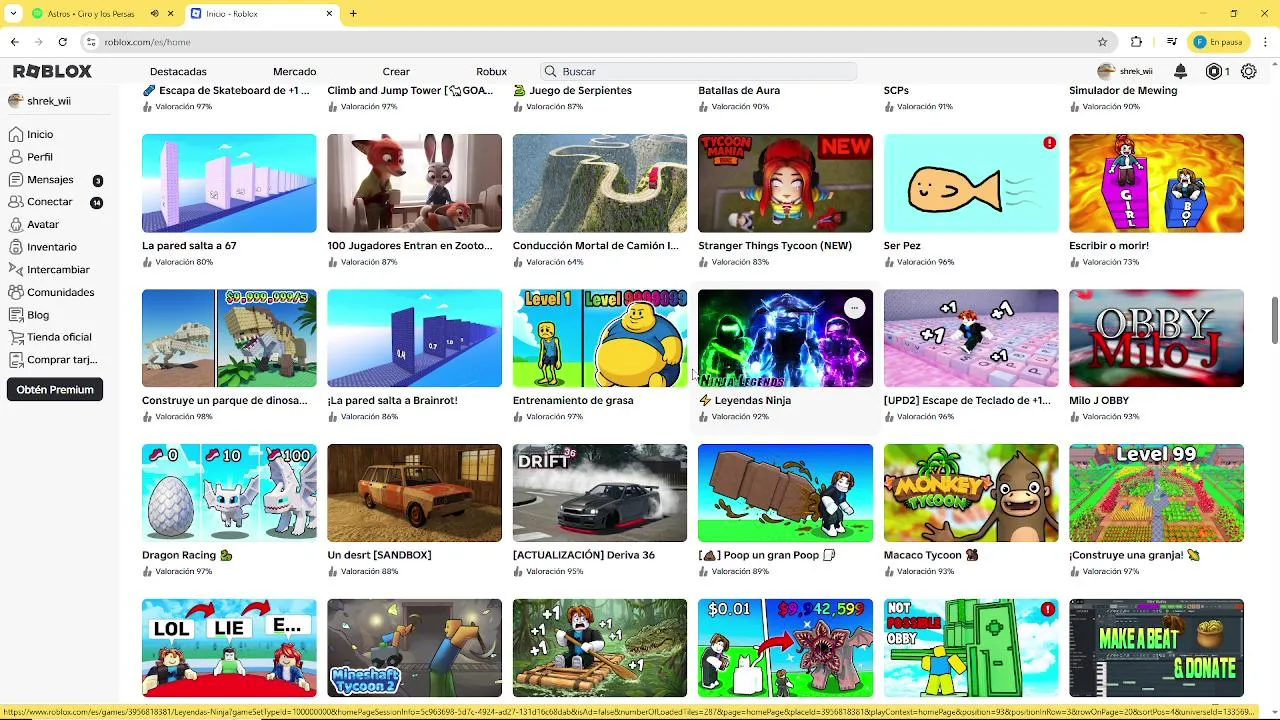Viewport: 1280px width, 720px height.
Task: Bookmark this page with the star icon
Action: coord(1103,42)
